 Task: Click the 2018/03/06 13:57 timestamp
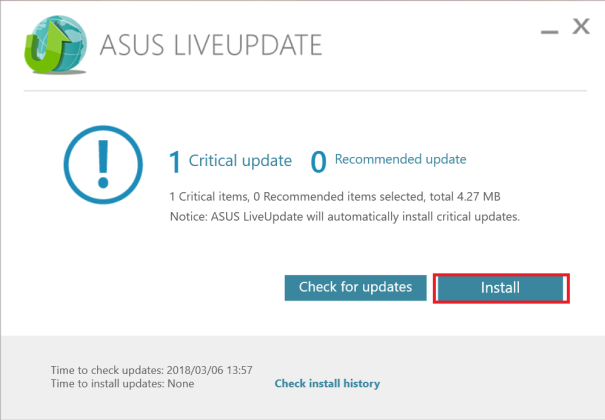210,370
